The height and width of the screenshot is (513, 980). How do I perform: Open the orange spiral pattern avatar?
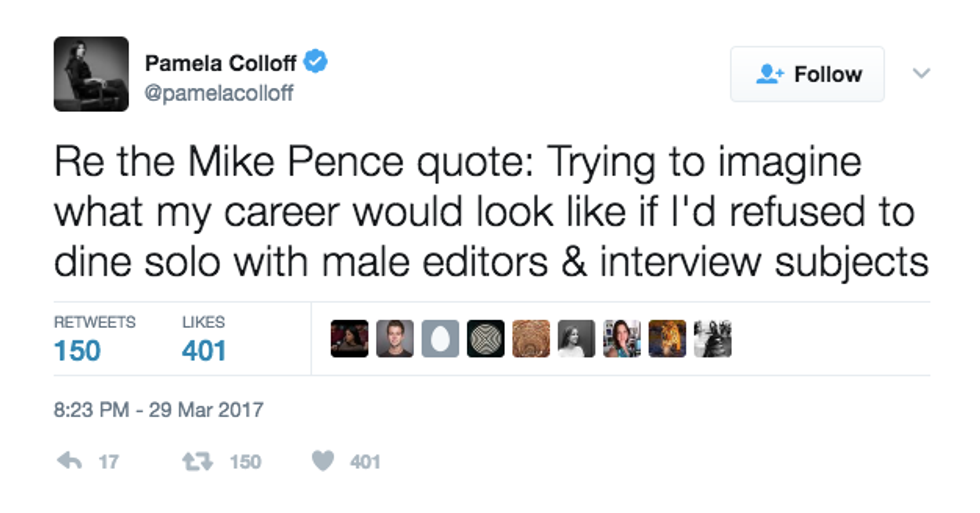pos(531,339)
